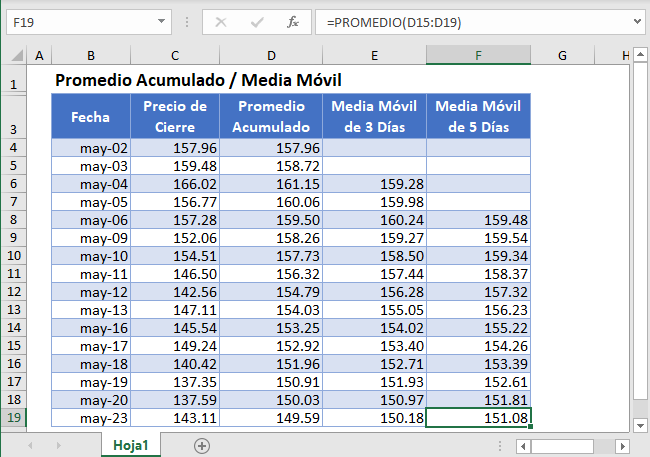Select 5-day average cell 159.48
This screenshot has height=457, width=650.
(x=478, y=220)
